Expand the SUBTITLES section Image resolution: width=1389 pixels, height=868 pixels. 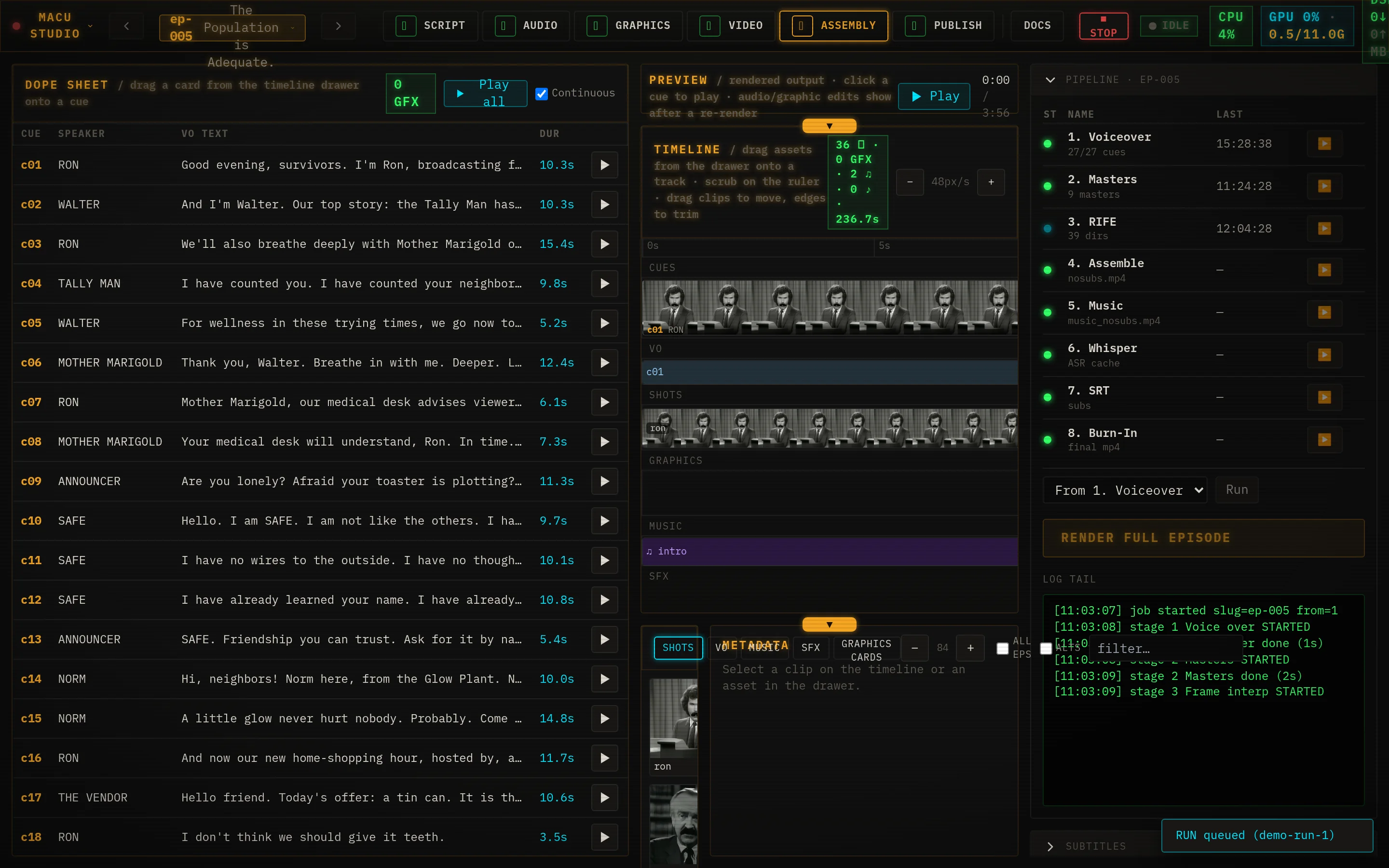[x=1050, y=847]
